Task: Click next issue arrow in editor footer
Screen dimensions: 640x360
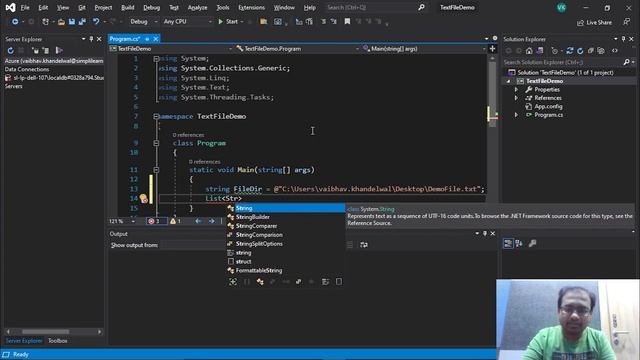Action: 211,221
